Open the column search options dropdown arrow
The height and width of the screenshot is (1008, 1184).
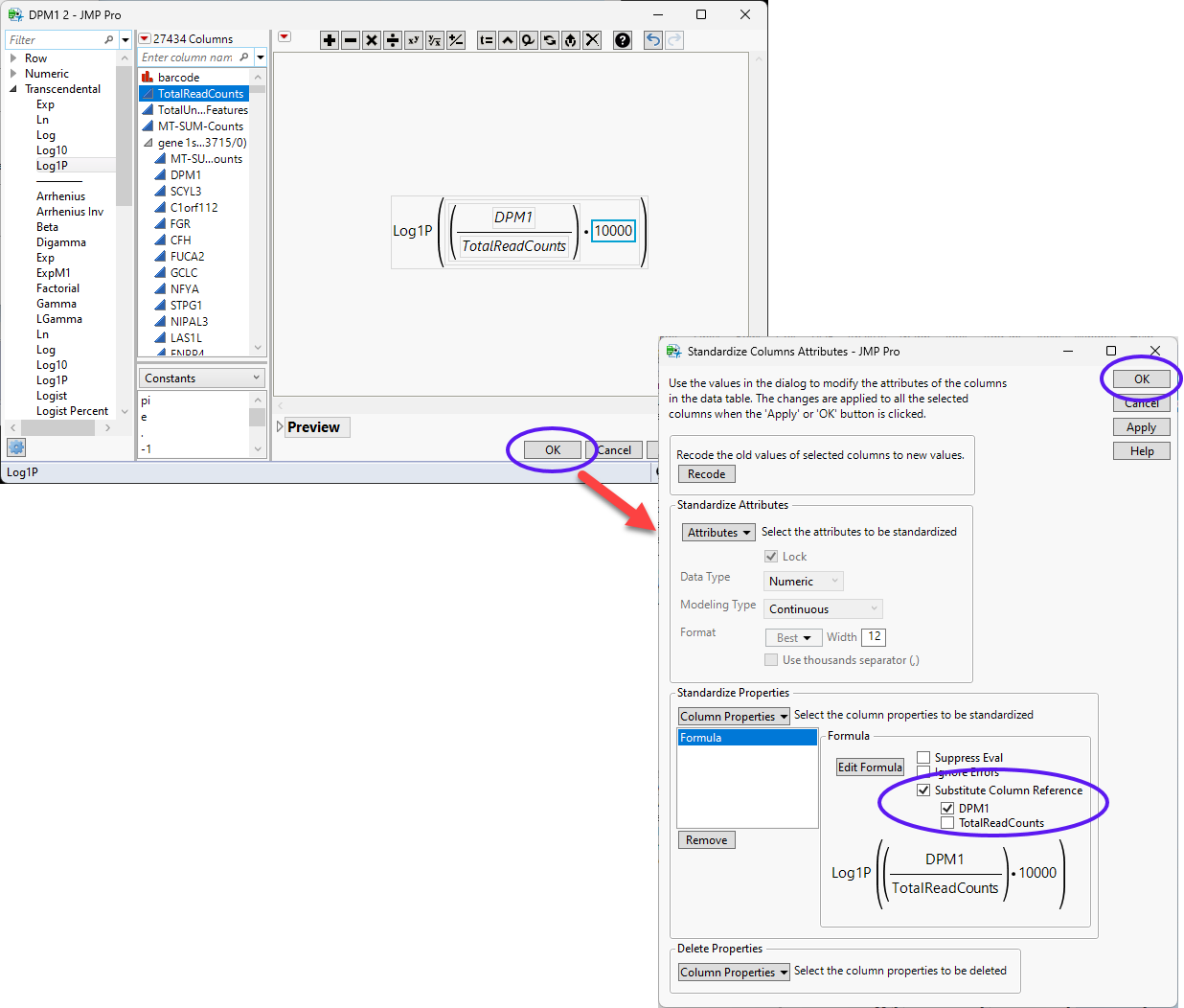coord(260,57)
